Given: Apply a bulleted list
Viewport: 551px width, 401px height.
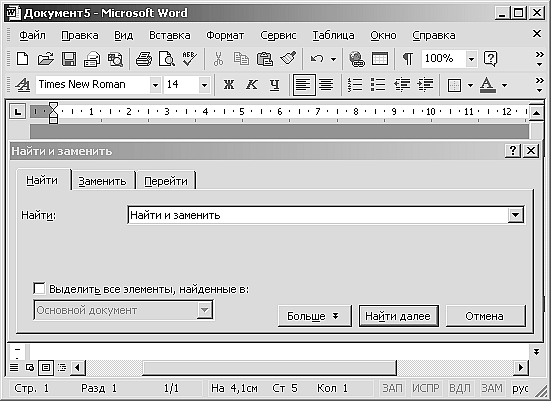Looking at the screenshot, I should click(378, 84).
